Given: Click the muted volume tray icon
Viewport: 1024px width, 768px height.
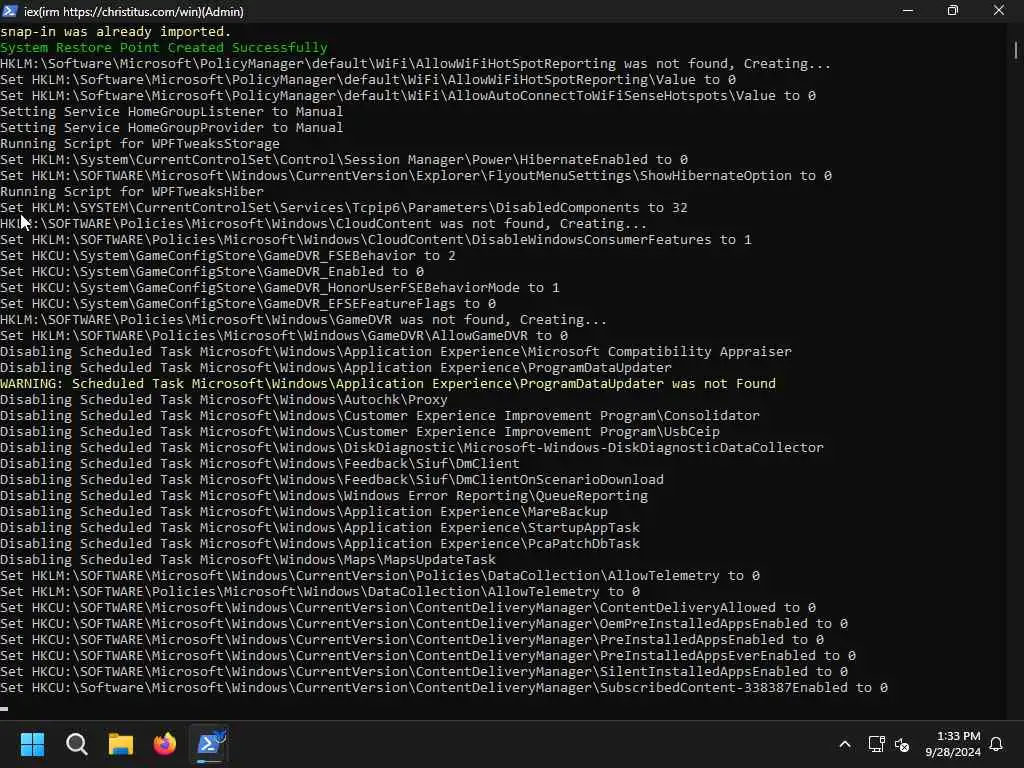Looking at the screenshot, I should [902, 744].
